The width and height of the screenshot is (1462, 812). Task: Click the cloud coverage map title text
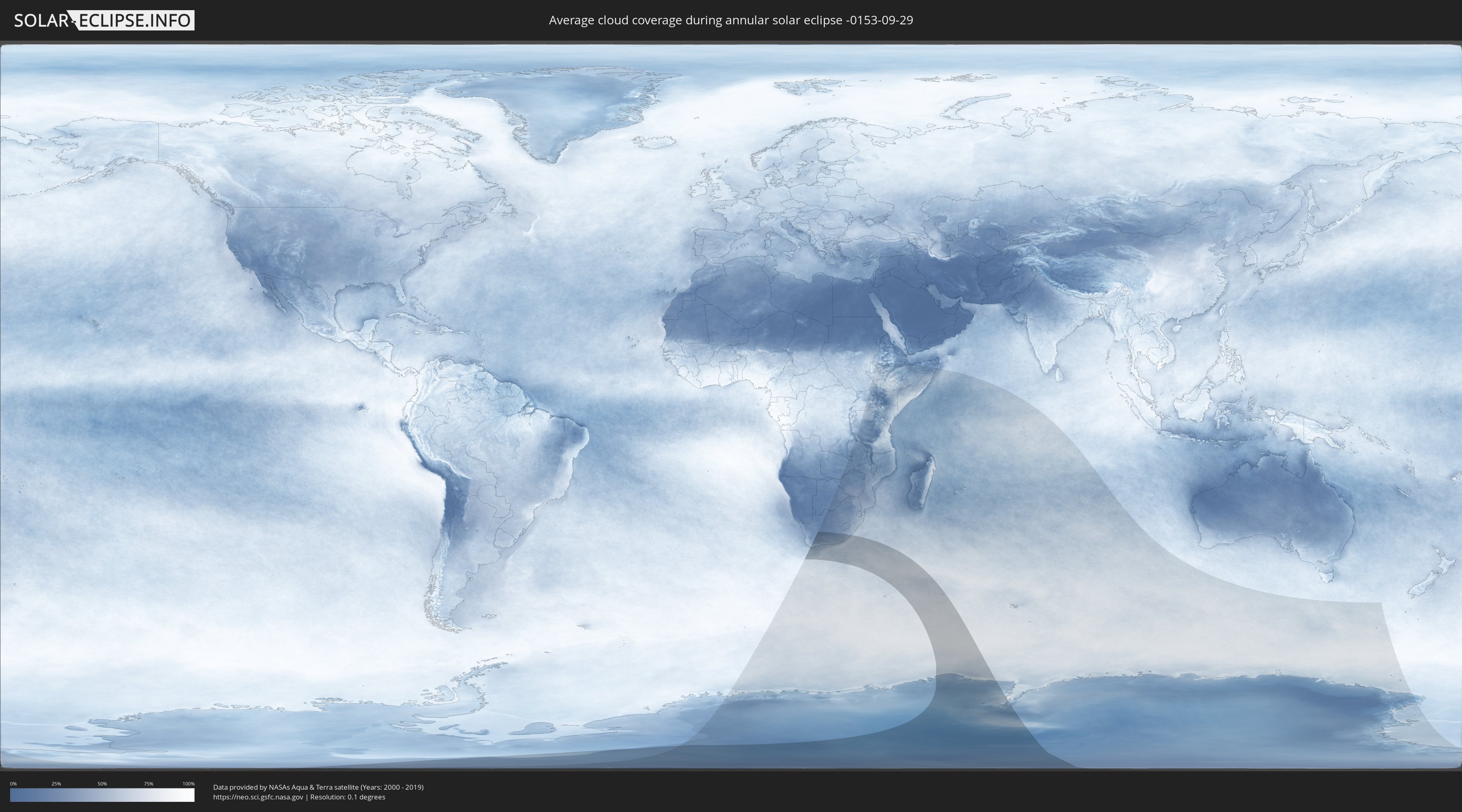click(x=731, y=20)
